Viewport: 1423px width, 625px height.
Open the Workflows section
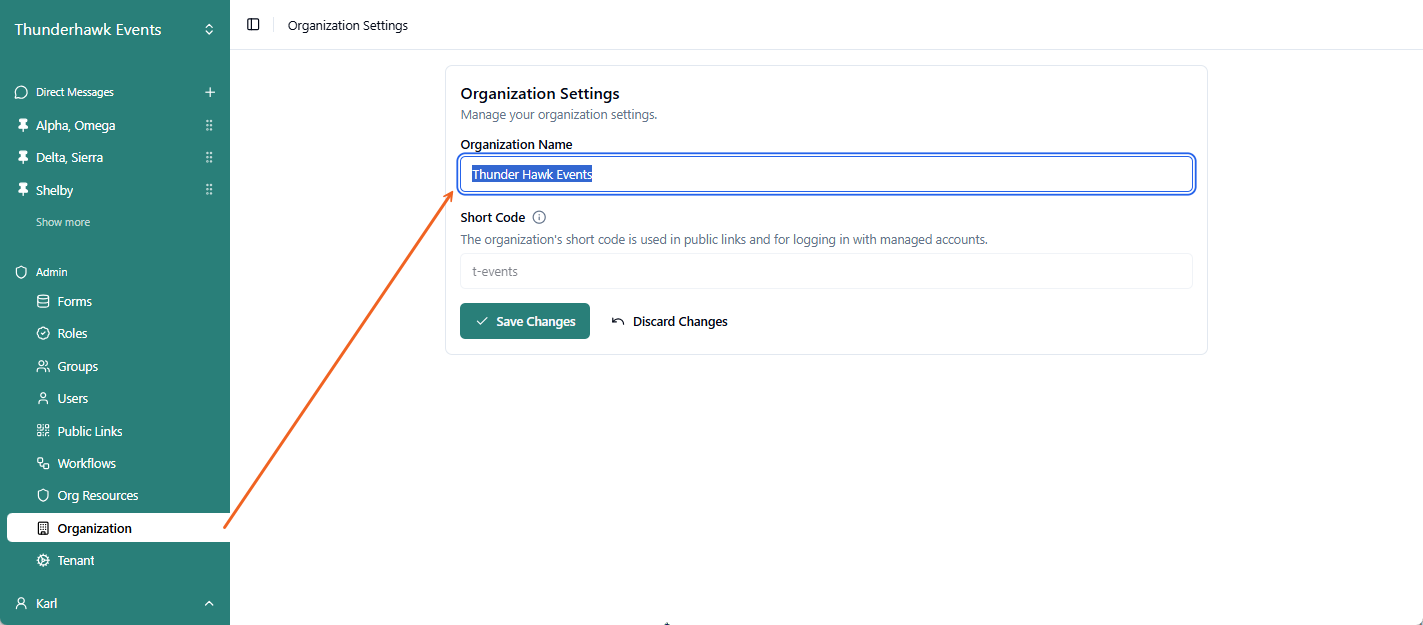[x=86, y=463]
